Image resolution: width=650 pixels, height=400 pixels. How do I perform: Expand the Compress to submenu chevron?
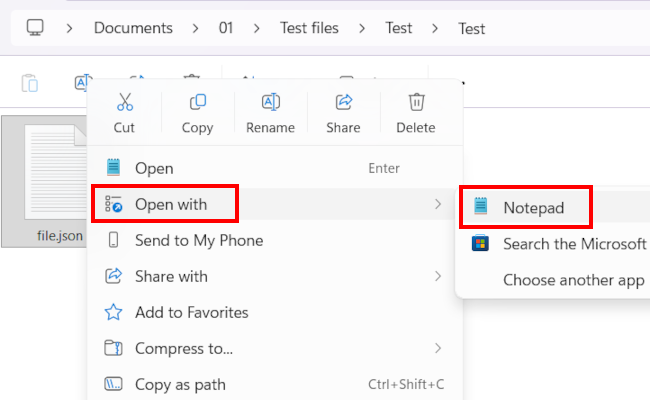438,348
